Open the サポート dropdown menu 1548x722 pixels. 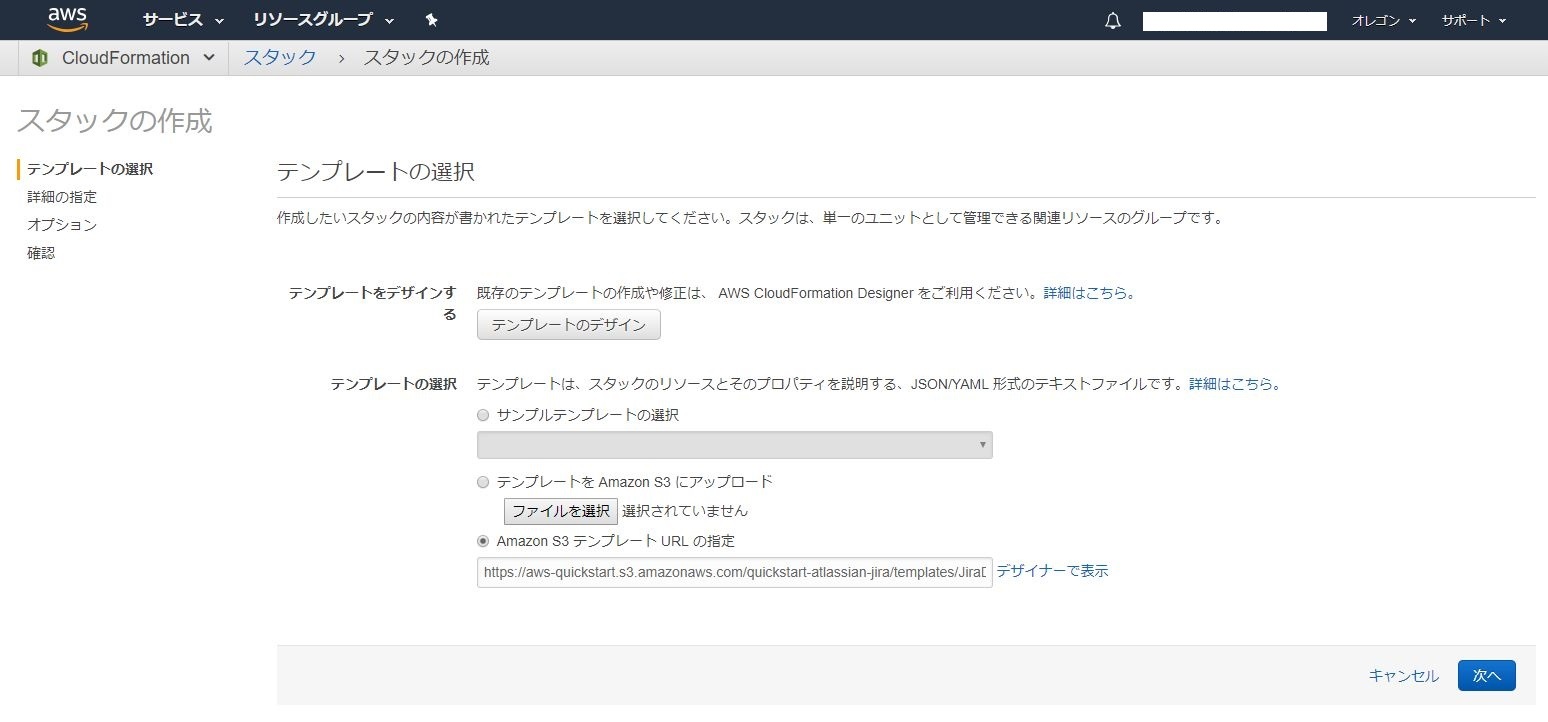[x=1474, y=21]
